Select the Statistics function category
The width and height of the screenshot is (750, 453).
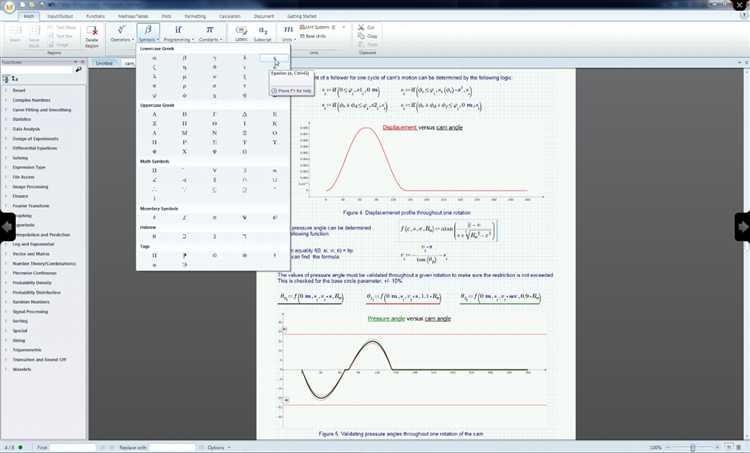pos(22,119)
